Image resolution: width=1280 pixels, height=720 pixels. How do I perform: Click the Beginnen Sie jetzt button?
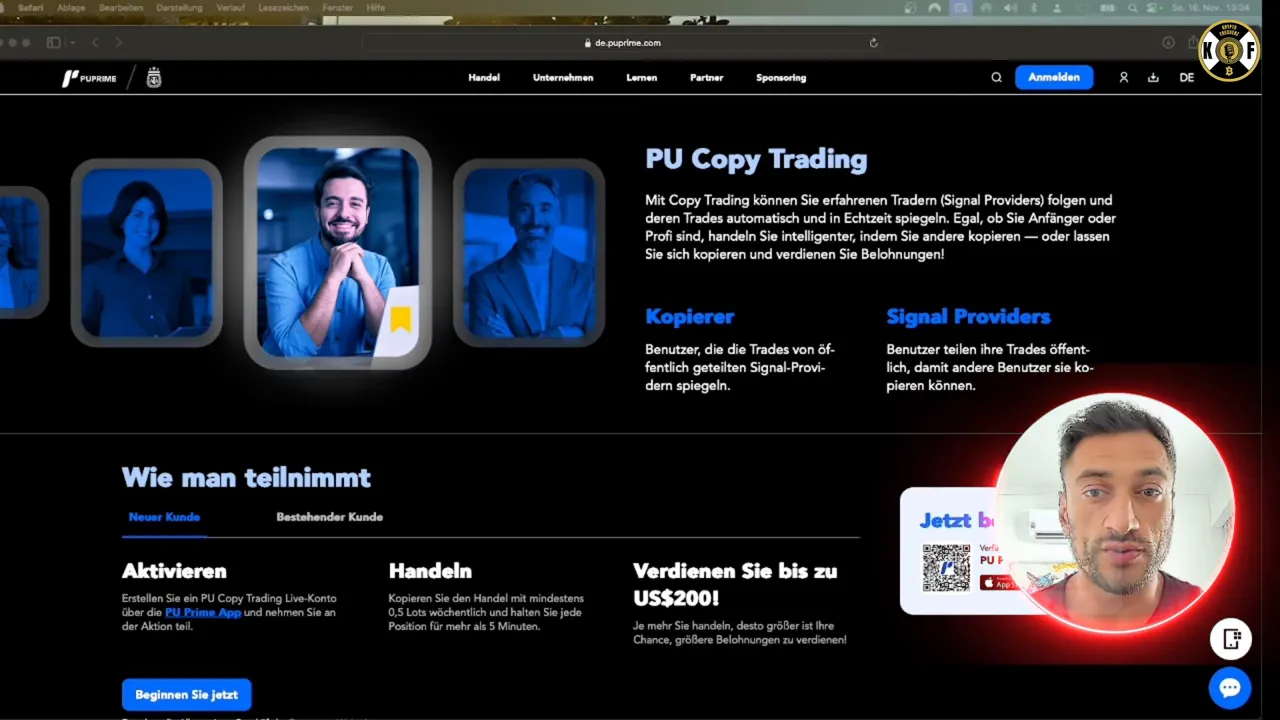187,694
